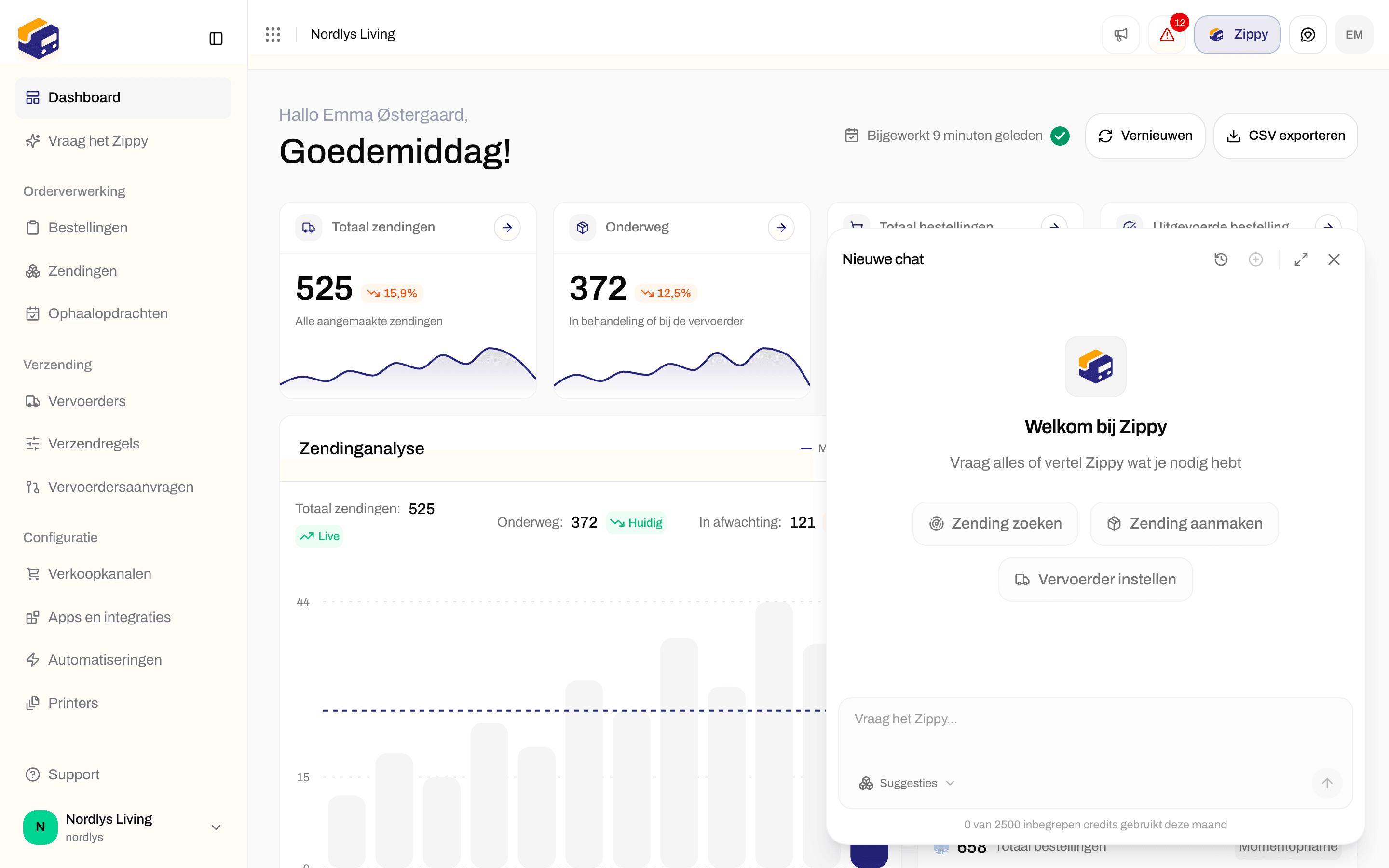
Task: Toggle the Zippy assistant button in top bar
Action: tap(1238, 34)
